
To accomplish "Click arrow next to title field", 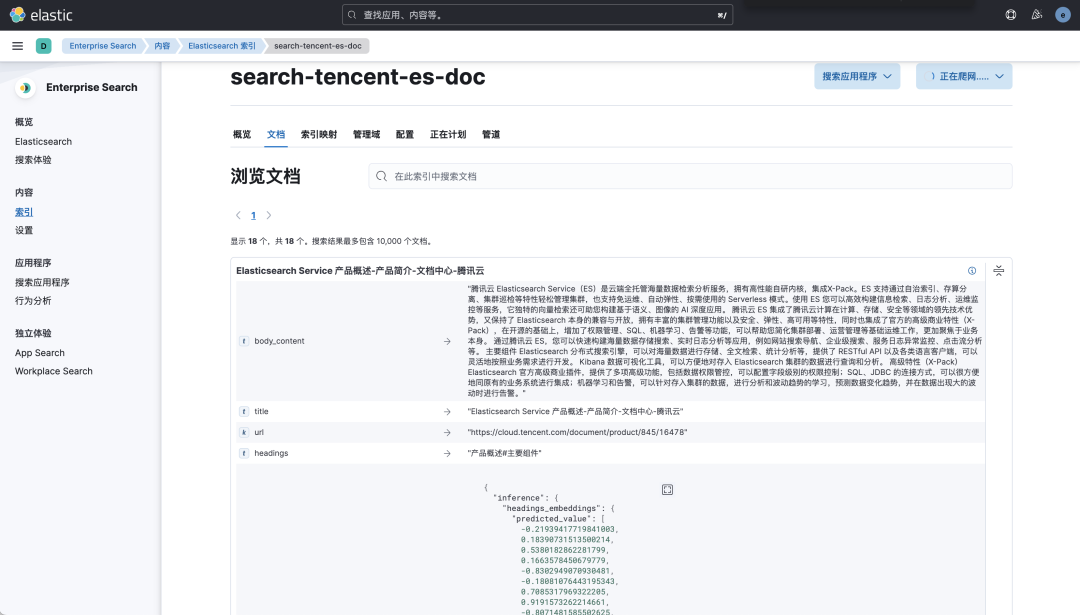I will tap(447, 412).
